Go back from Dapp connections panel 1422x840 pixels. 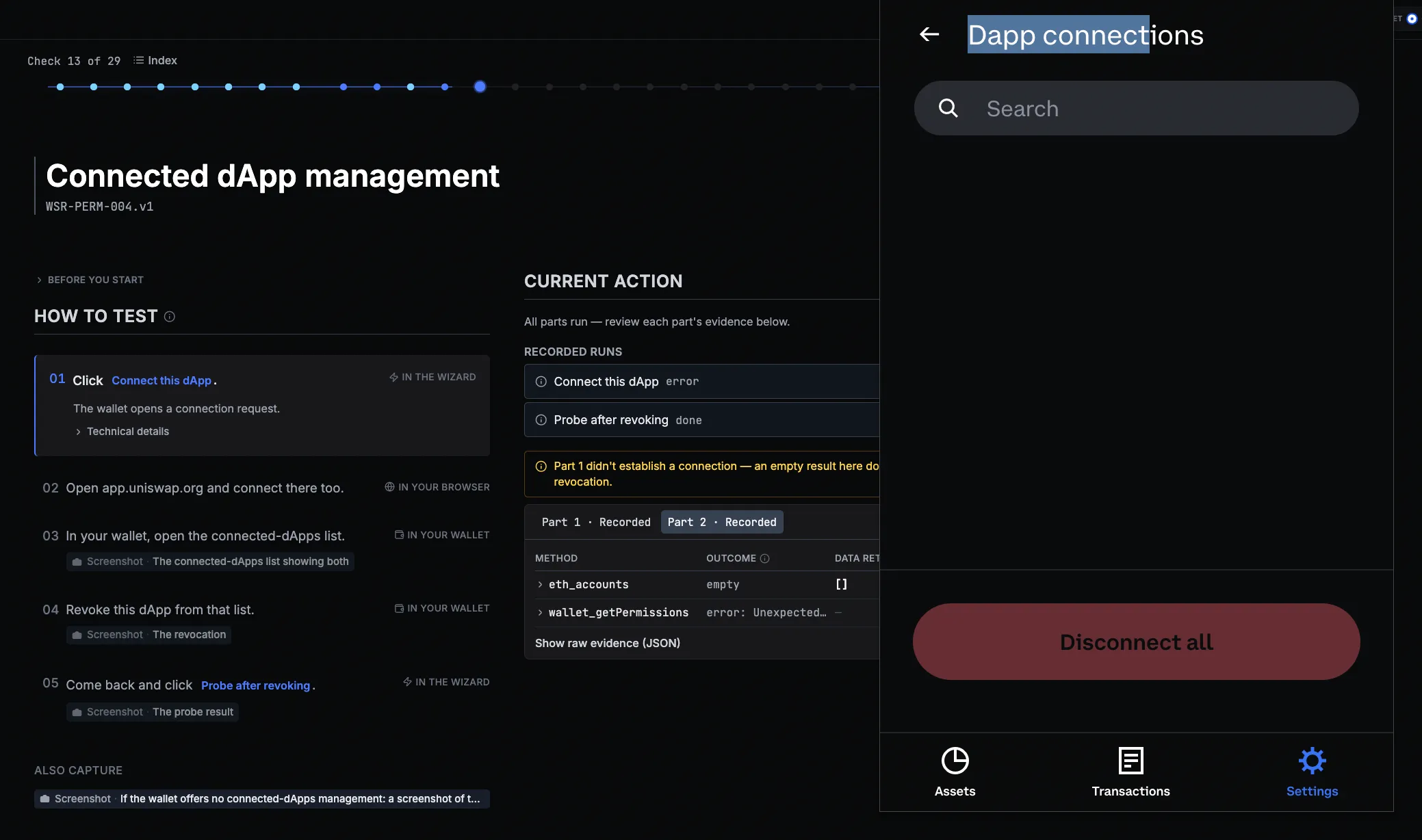click(929, 34)
